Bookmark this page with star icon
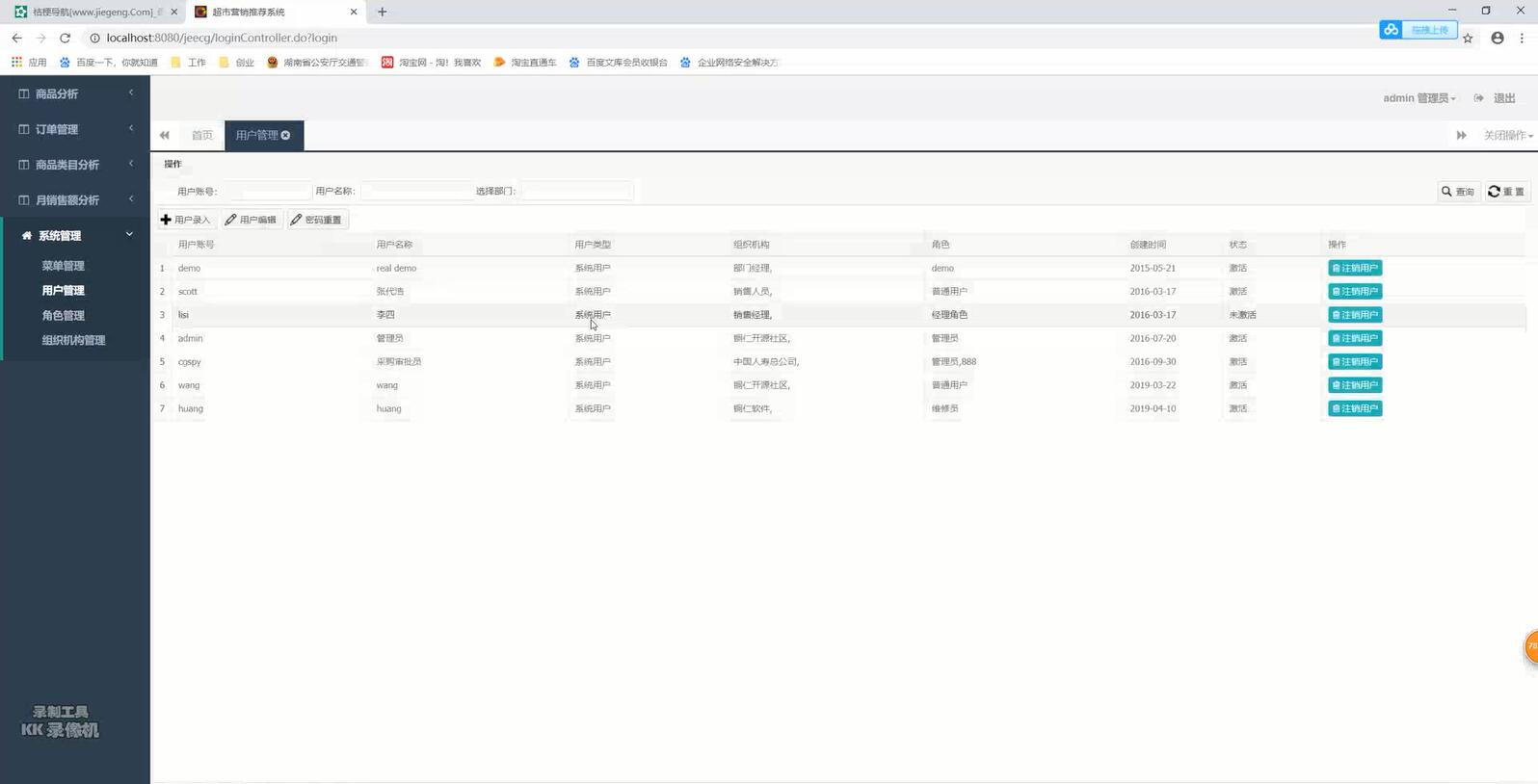 click(x=1468, y=39)
